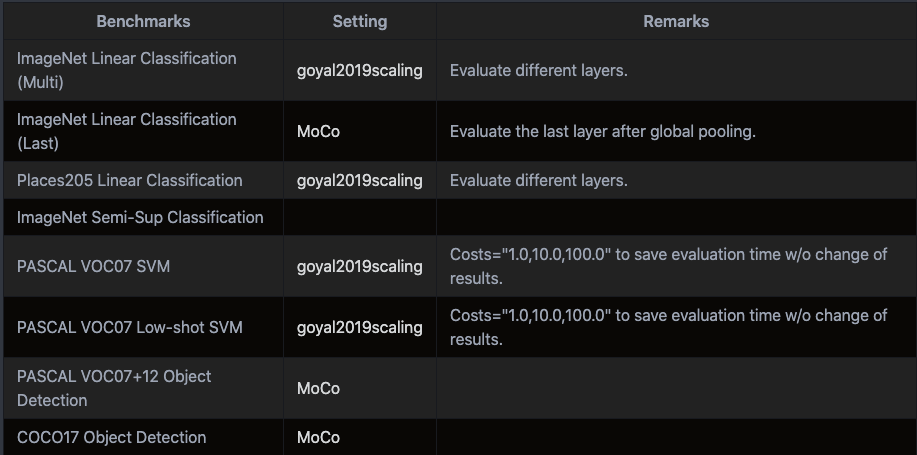Select the ImageNet Linear Classification (Last) cell
Screen dimensions: 917x455
[x=127, y=131]
